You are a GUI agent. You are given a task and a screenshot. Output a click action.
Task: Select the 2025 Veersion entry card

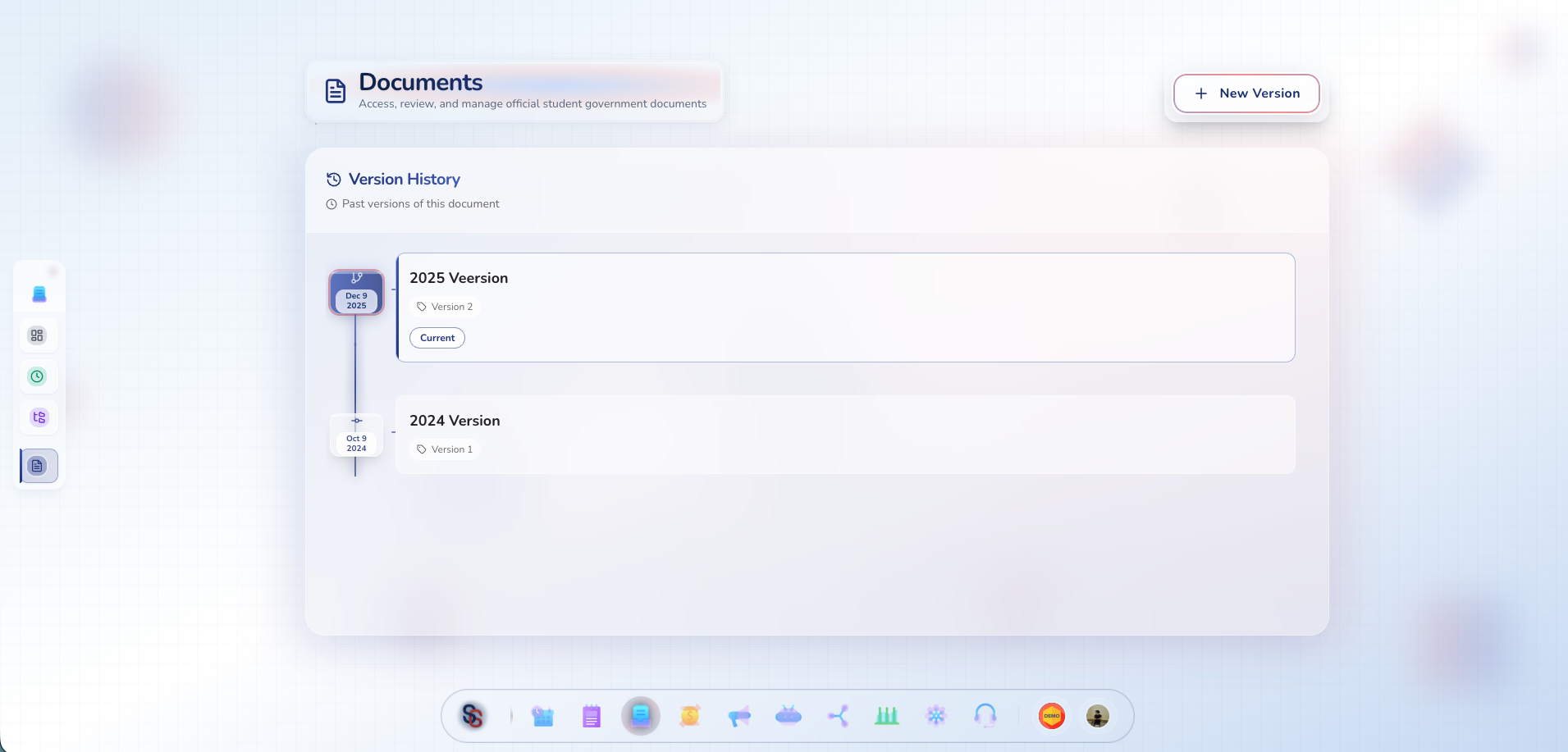tap(845, 308)
